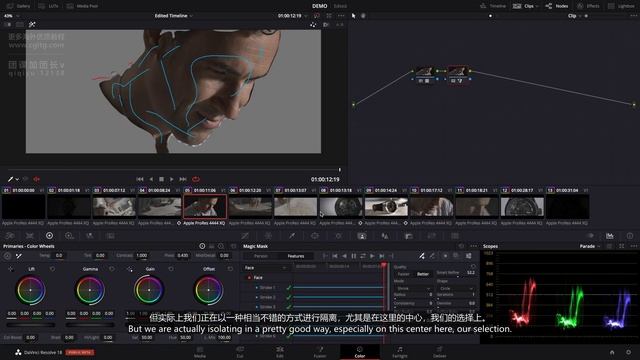The height and width of the screenshot is (360, 640).
Task: Adjust the Gamma color wheel
Action: tap(90, 290)
